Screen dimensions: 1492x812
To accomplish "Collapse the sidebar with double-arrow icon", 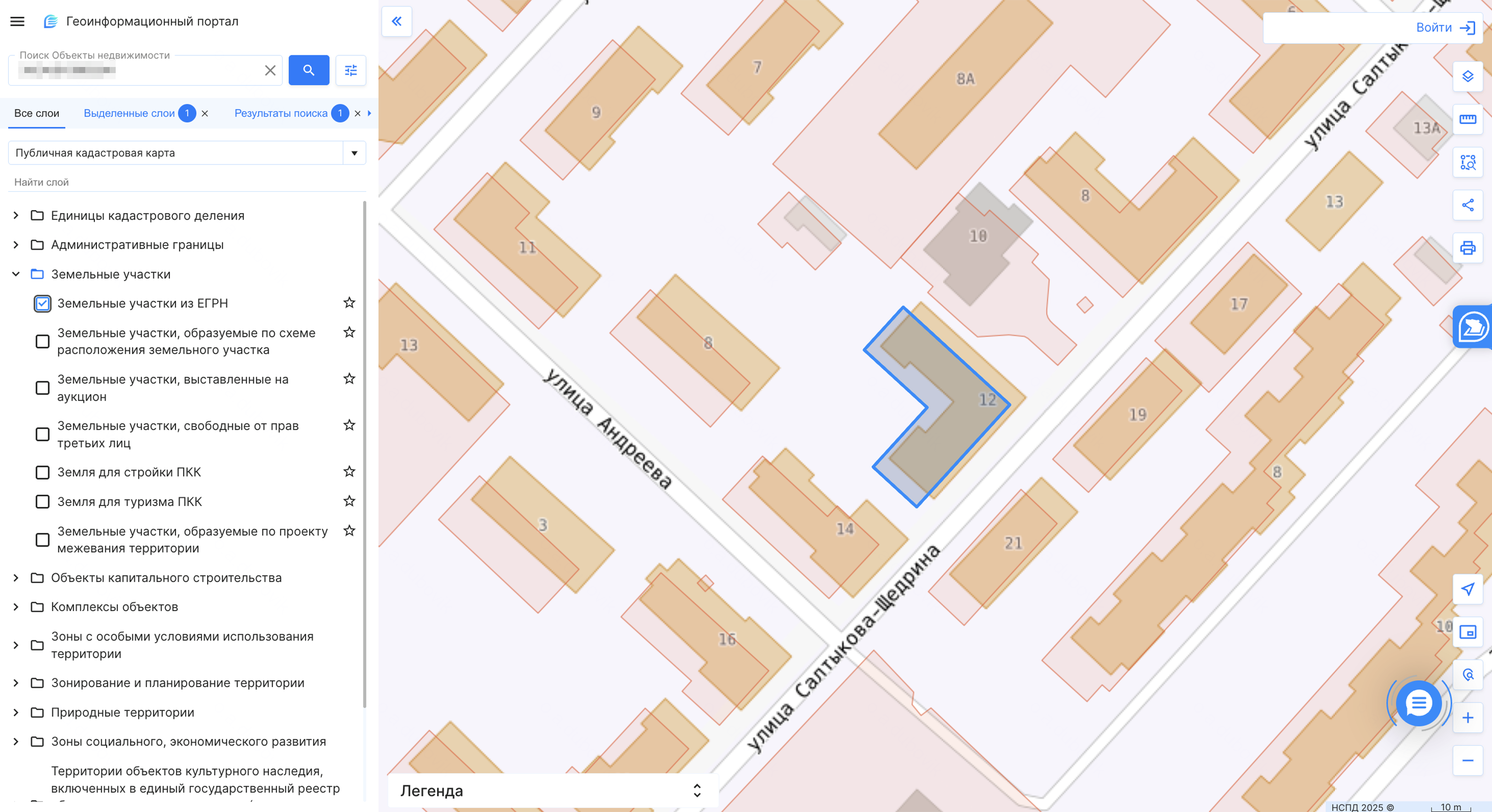I will pyautogui.click(x=397, y=21).
